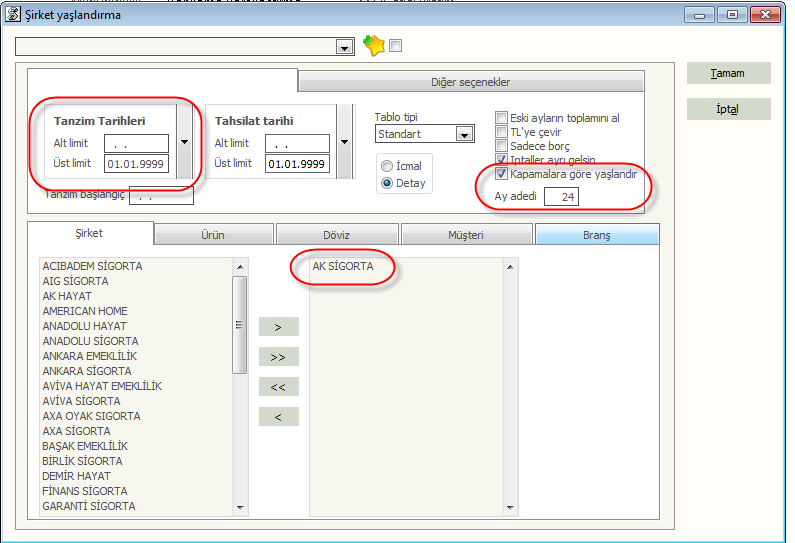Click the single right arrow move button
Viewport: 795px width, 543px height.
tap(278, 326)
